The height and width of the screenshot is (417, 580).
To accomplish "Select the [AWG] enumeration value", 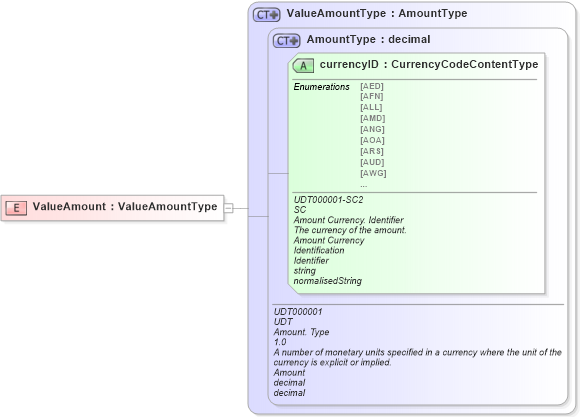I will point(373,173).
